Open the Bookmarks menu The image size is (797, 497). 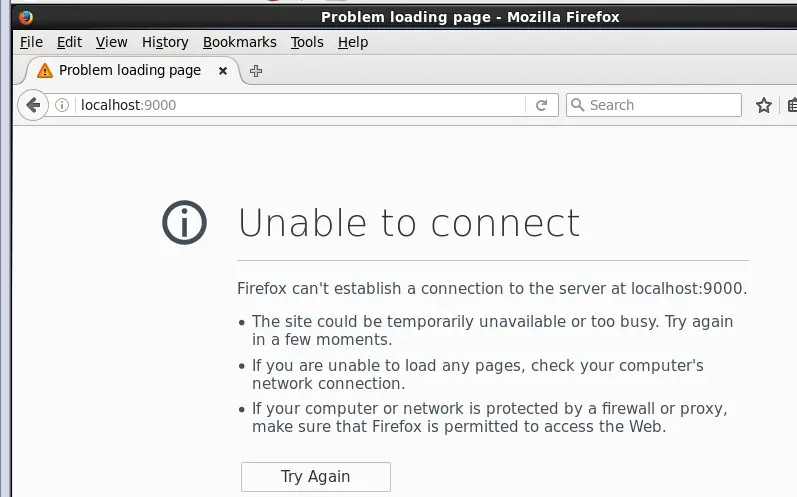click(239, 42)
